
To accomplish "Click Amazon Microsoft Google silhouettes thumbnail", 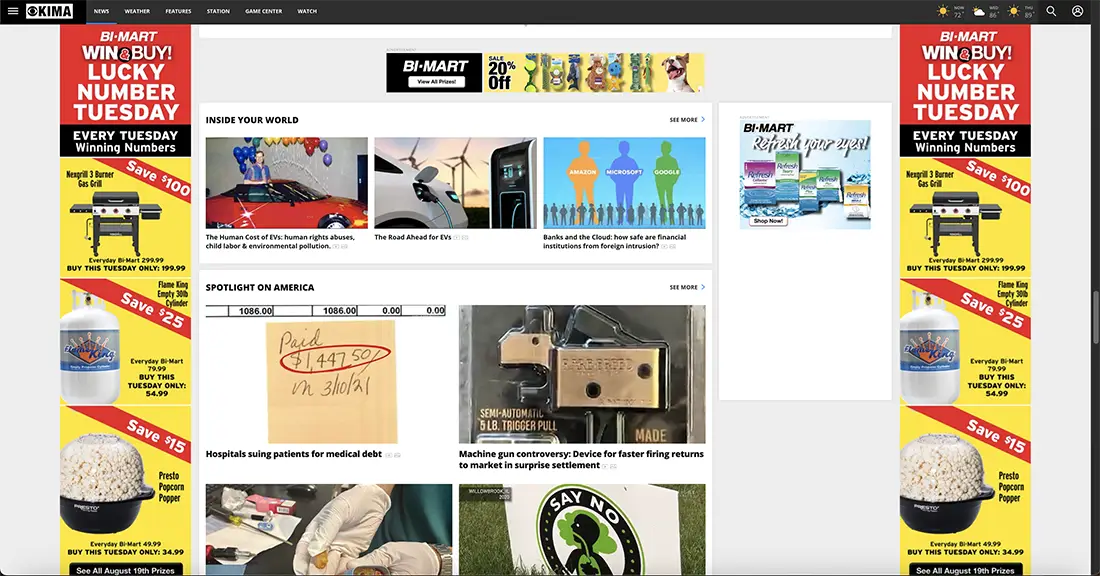I will tap(624, 182).
